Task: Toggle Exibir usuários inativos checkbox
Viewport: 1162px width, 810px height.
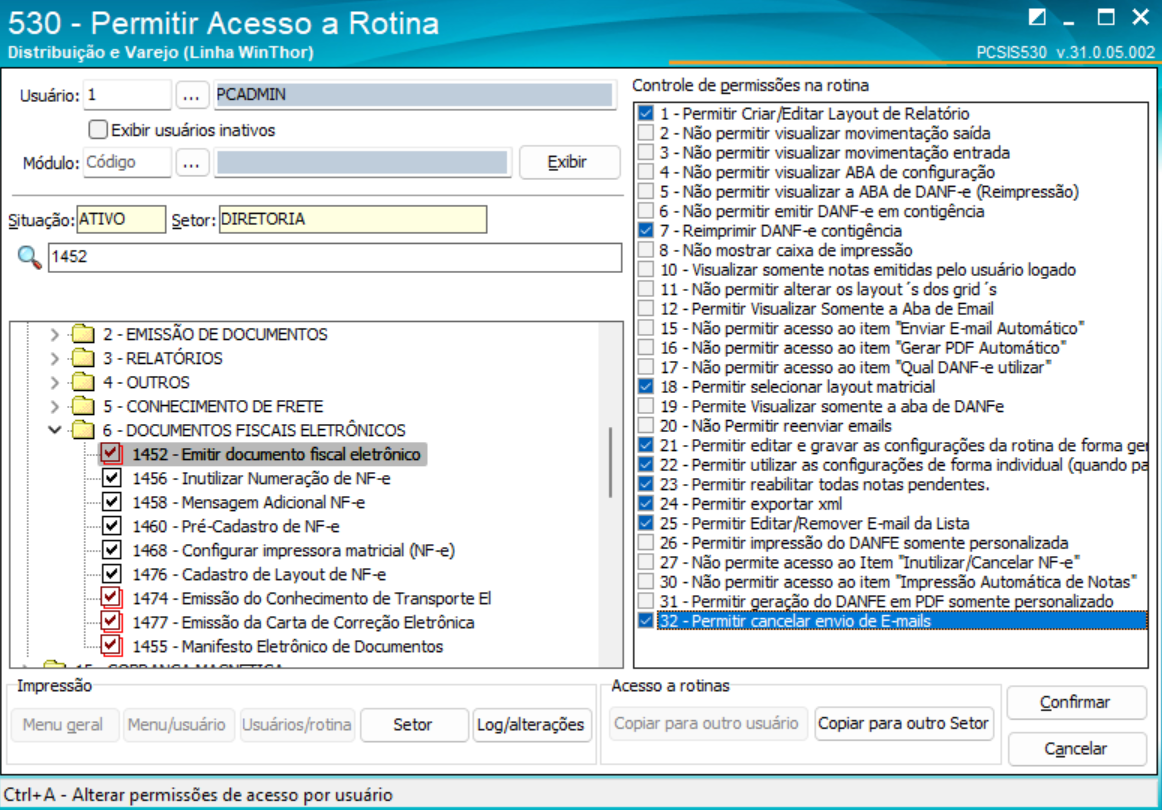Action: 98,130
